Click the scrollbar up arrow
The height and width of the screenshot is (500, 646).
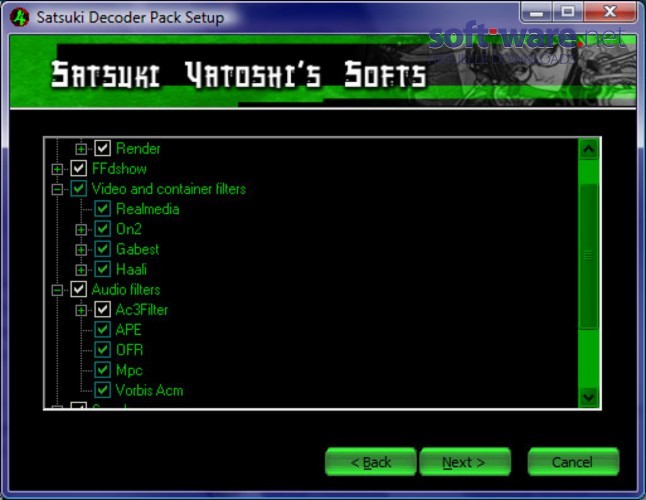click(x=589, y=149)
